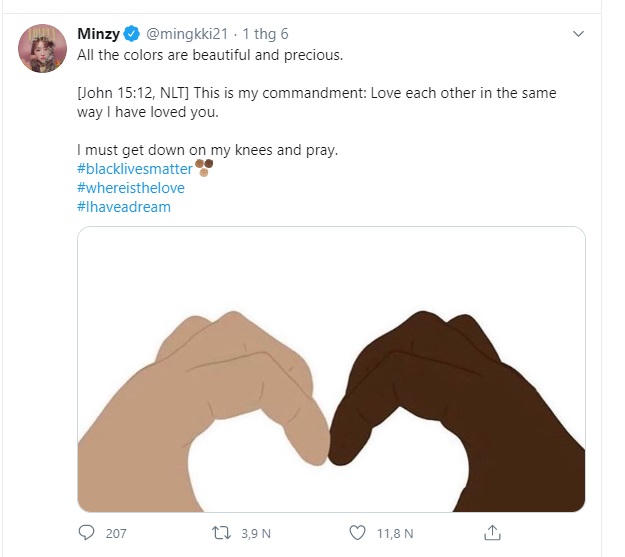The image size is (625, 557).
Task: Click the brown circles emoji after hashtag
Action: pos(204,168)
